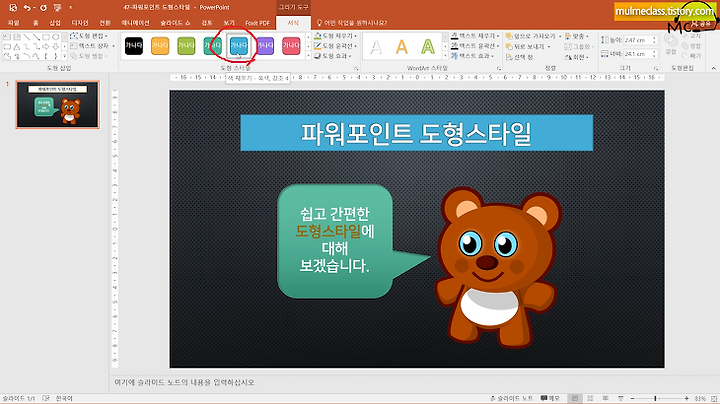This screenshot has width=720, height=404.
Task: Switch to the 전환 (Transitions) tab
Action: [105, 23]
